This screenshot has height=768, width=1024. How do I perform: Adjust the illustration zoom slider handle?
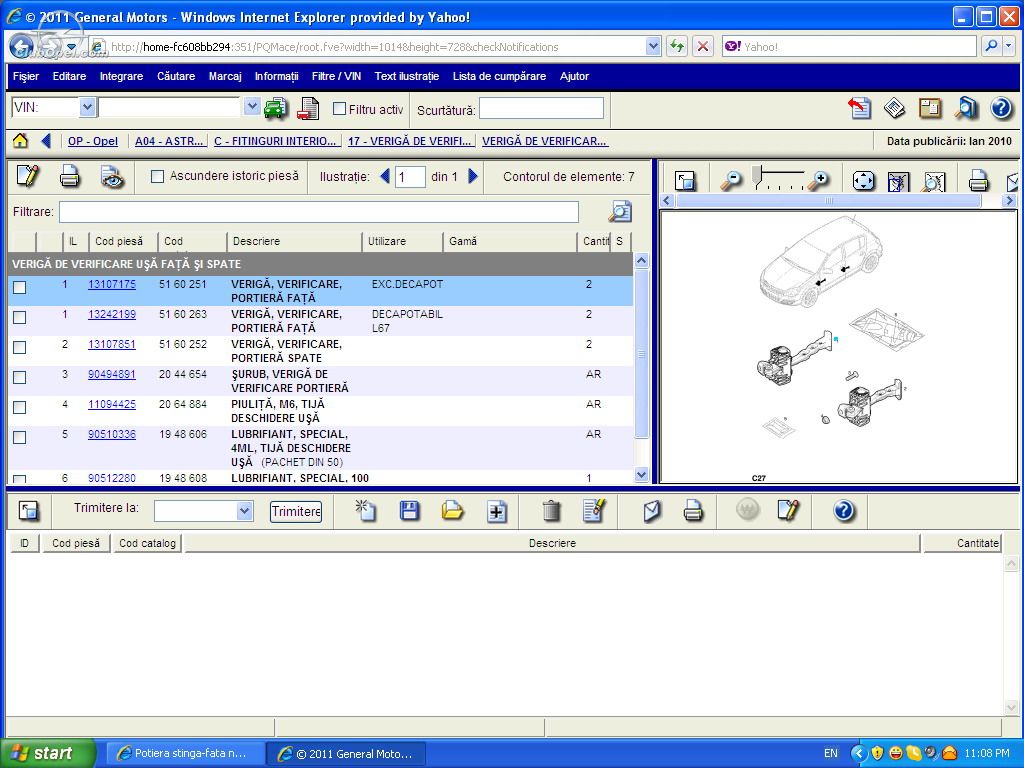coord(756,175)
